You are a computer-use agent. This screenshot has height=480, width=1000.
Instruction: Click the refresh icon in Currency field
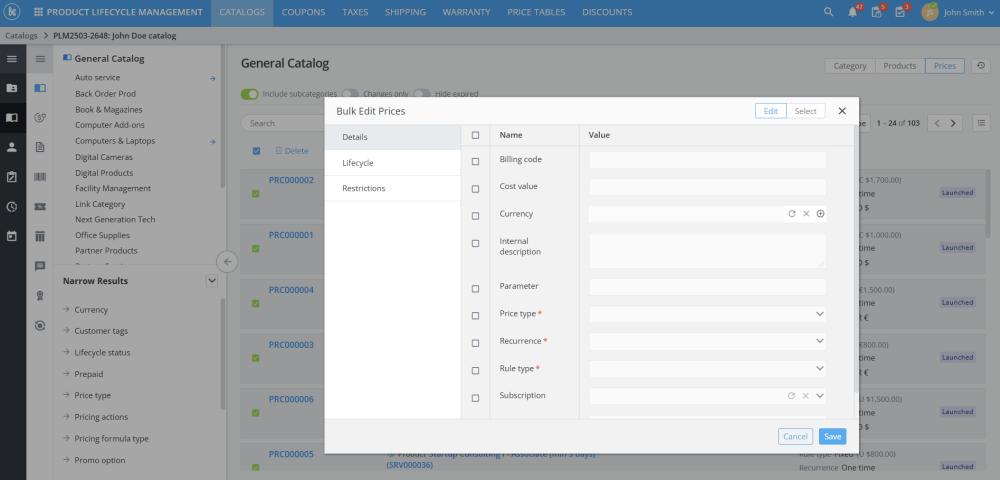pos(791,214)
